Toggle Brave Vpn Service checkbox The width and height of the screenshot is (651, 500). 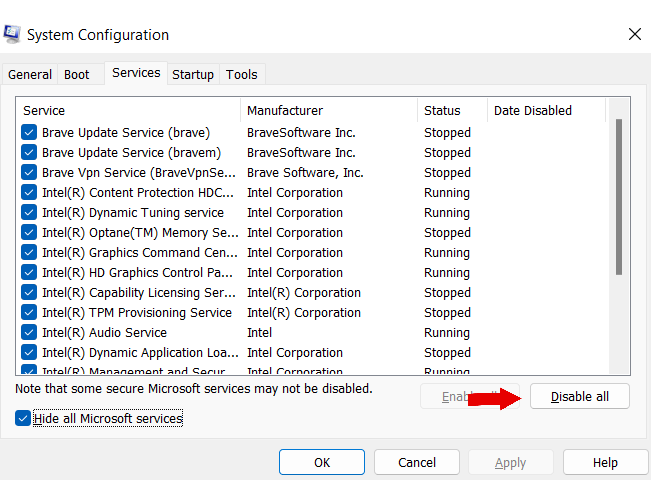[x=29, y=173]
